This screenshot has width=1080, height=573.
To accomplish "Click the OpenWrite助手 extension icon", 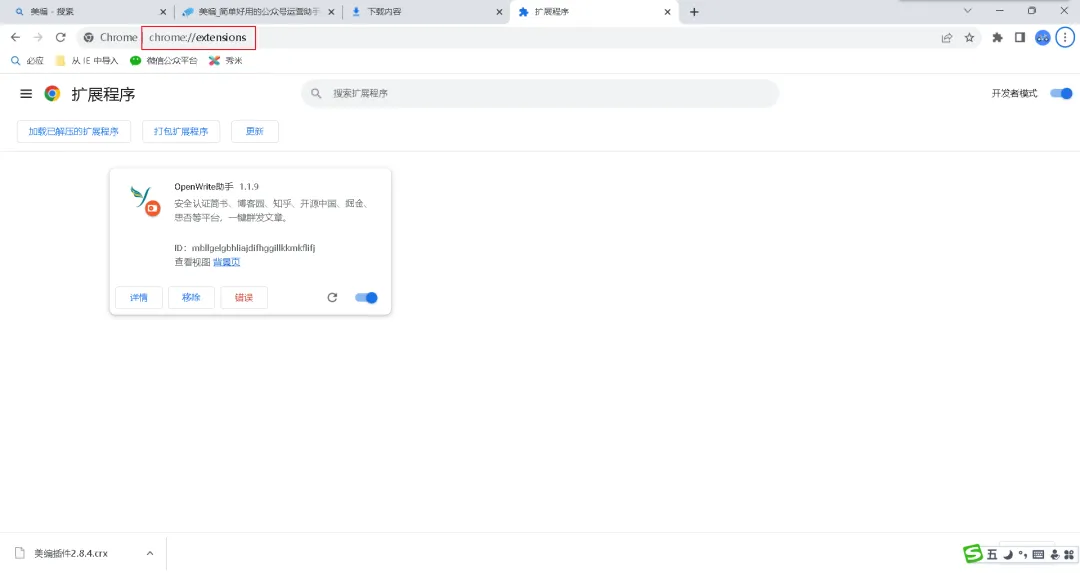I will coord(145,201).
